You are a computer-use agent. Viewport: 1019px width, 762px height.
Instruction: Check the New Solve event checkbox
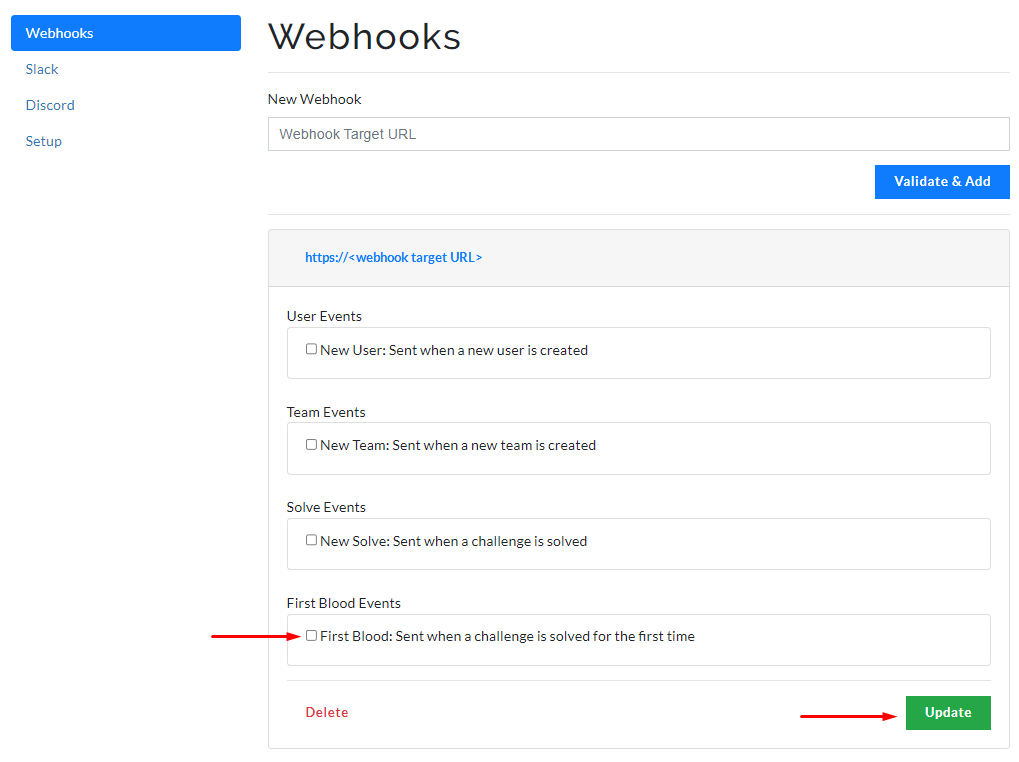tap(312, 540)
